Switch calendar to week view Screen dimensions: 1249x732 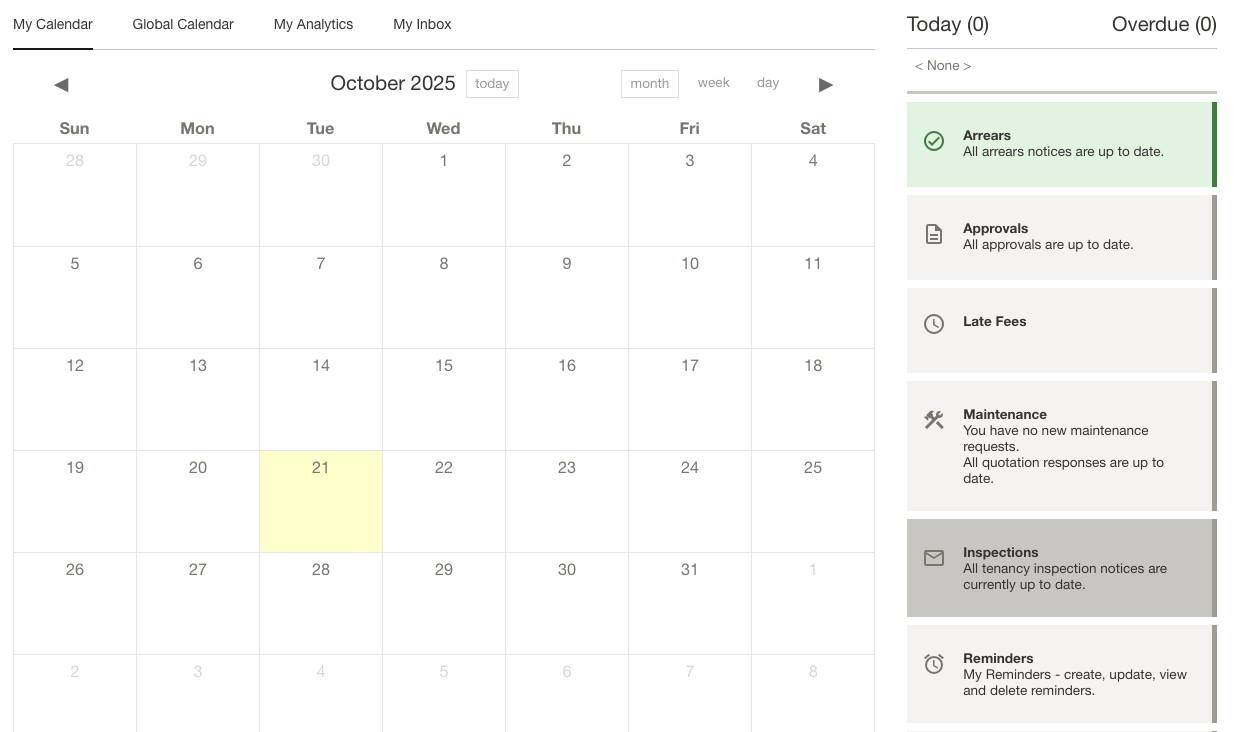[713, 83]
